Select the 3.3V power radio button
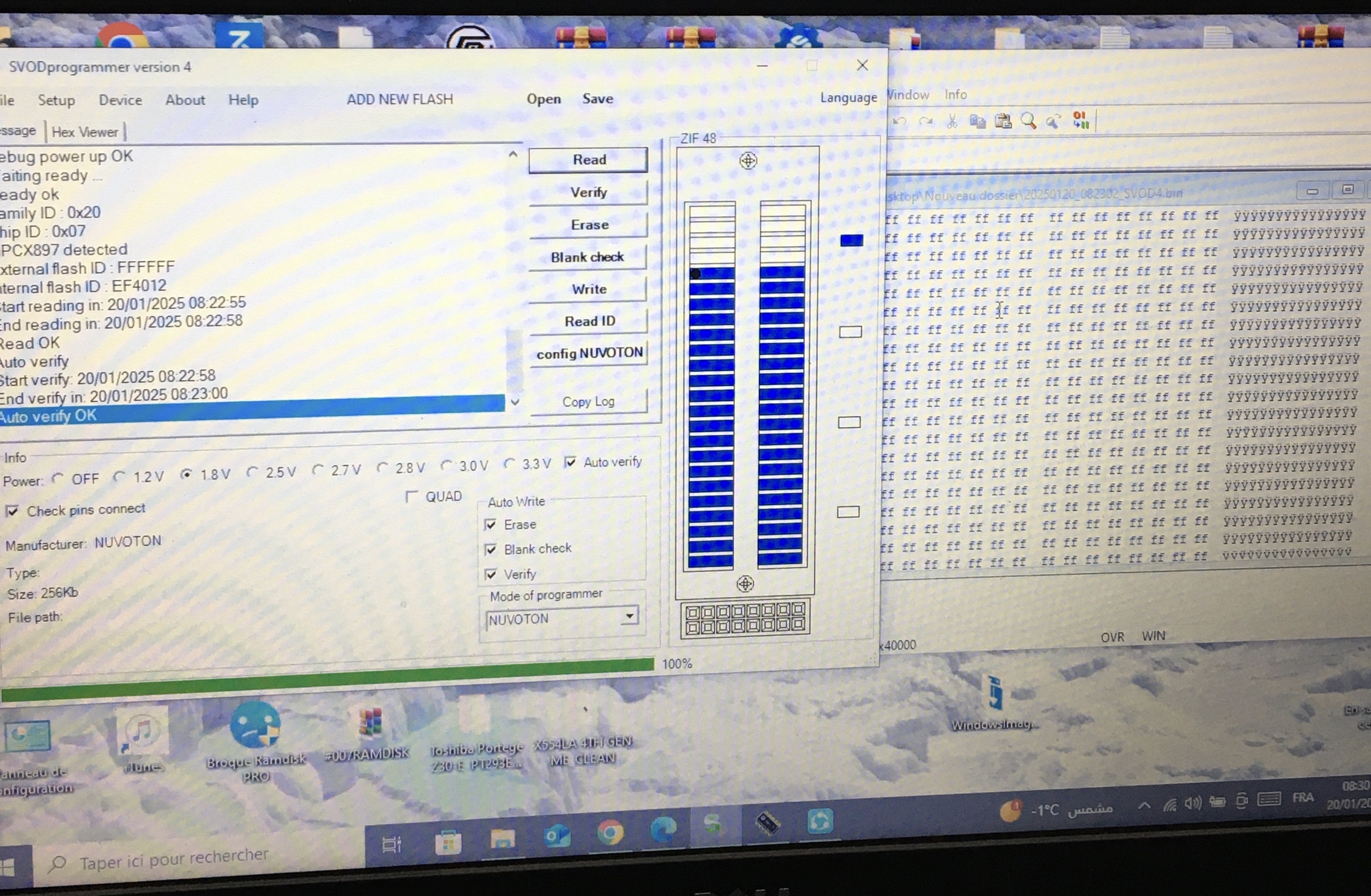Image resolution: width=1371 pixels, height=896 pixels. click(509, 463)
